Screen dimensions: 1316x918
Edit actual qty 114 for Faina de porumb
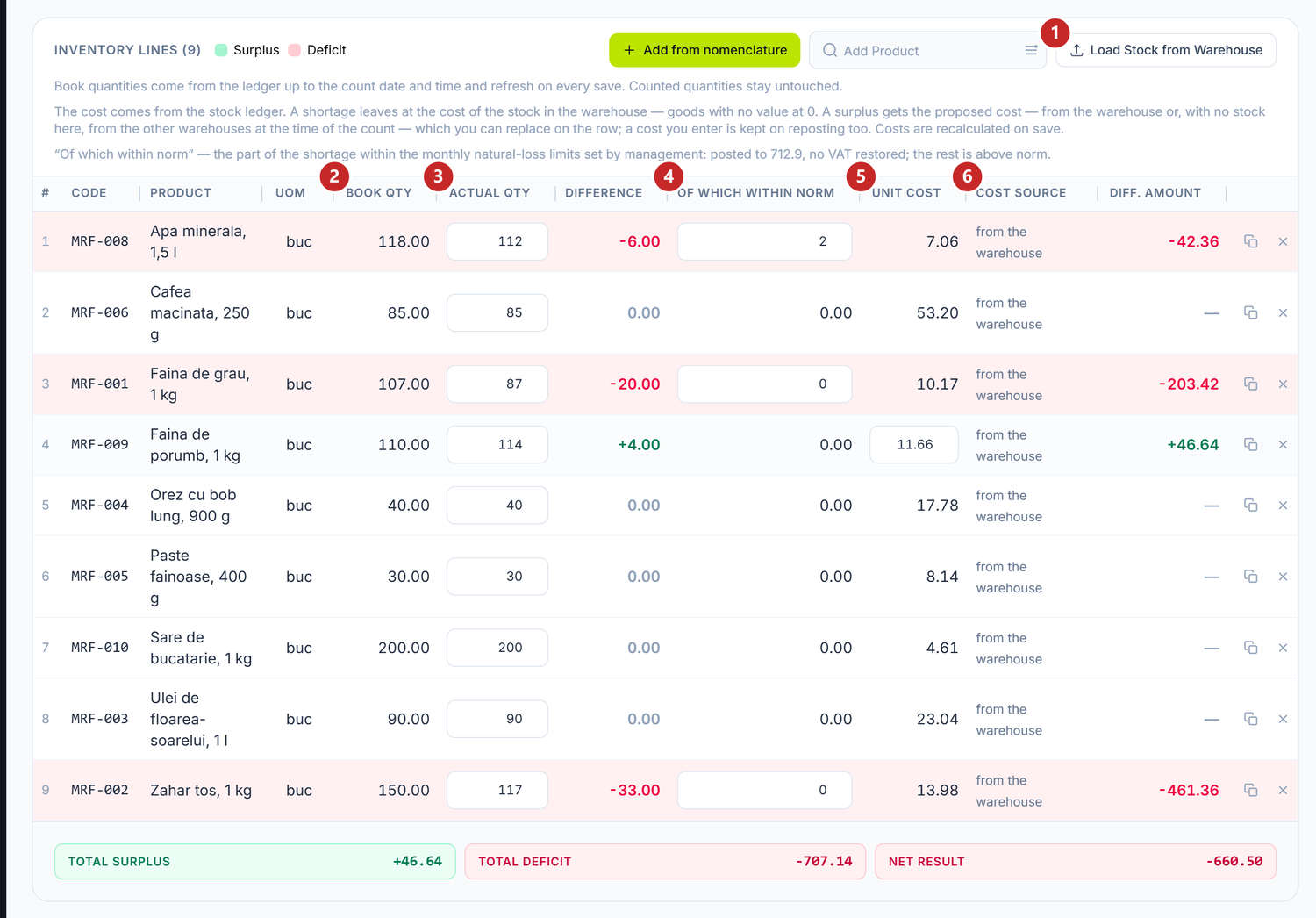point(497,444)
